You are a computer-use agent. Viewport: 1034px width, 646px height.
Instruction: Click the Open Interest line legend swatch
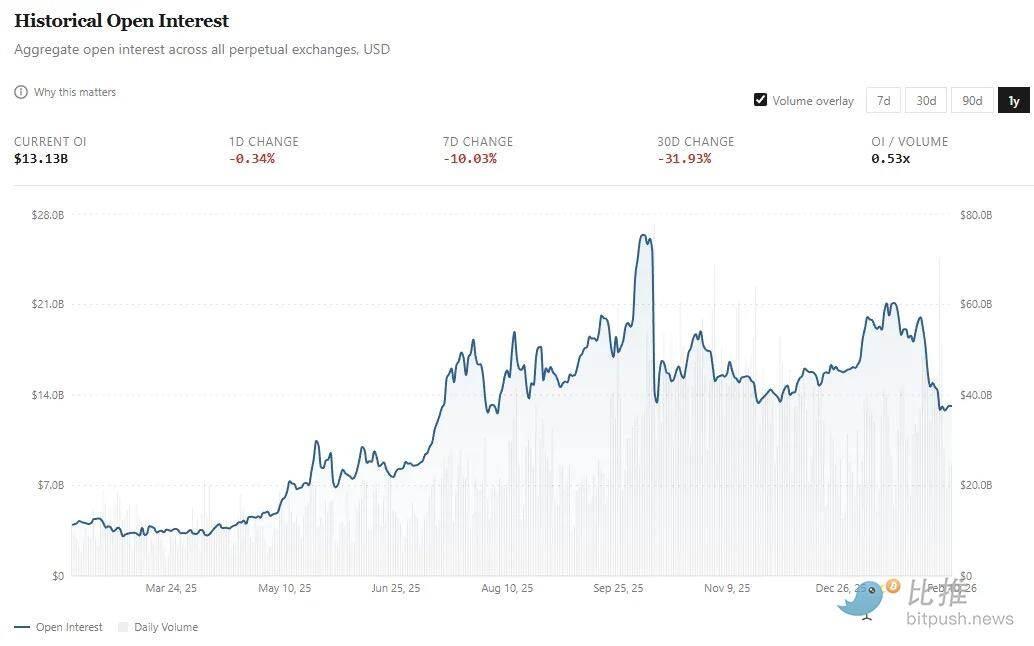coord(22,627)
